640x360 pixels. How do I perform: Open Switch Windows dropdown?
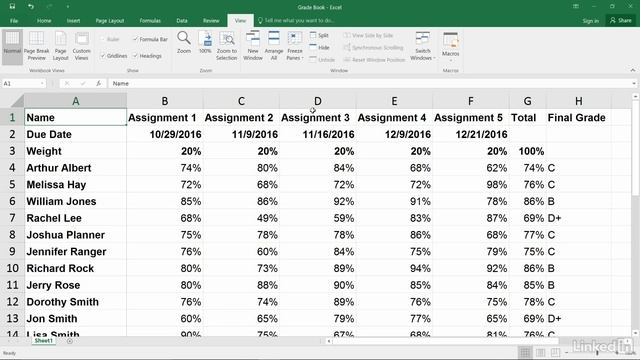422,46
